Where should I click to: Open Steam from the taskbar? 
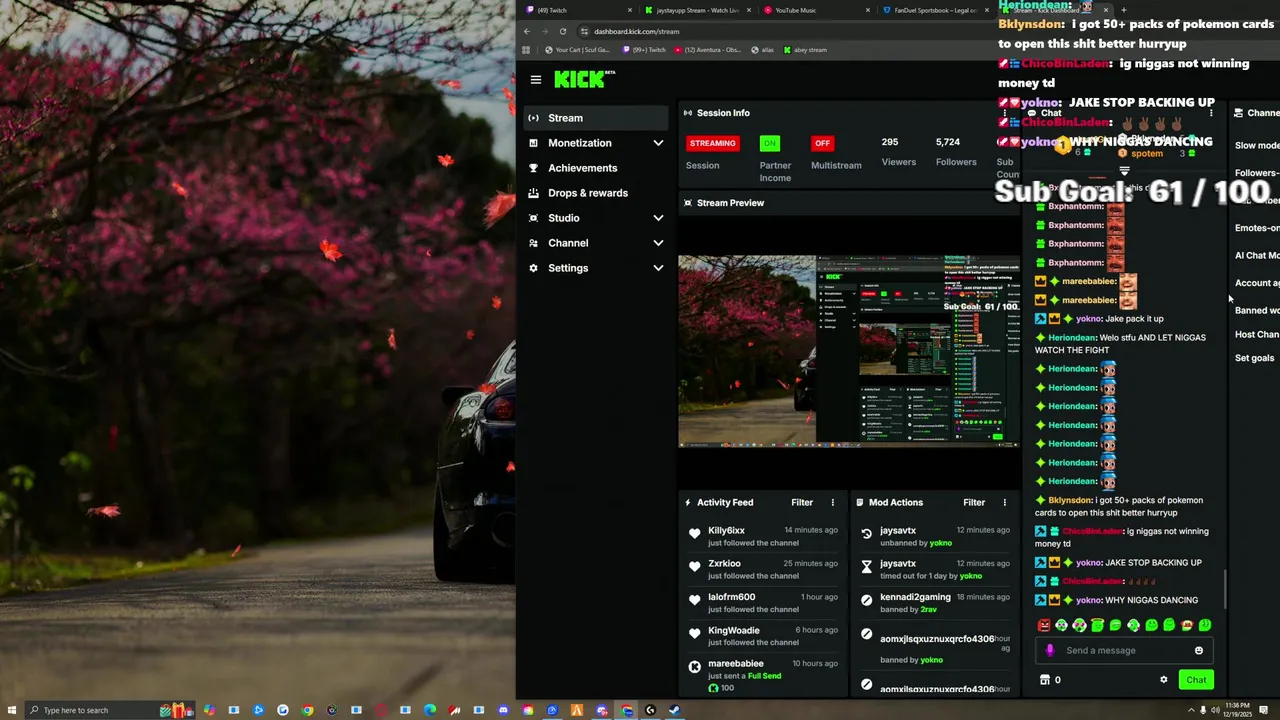click(x=674, y=710)
